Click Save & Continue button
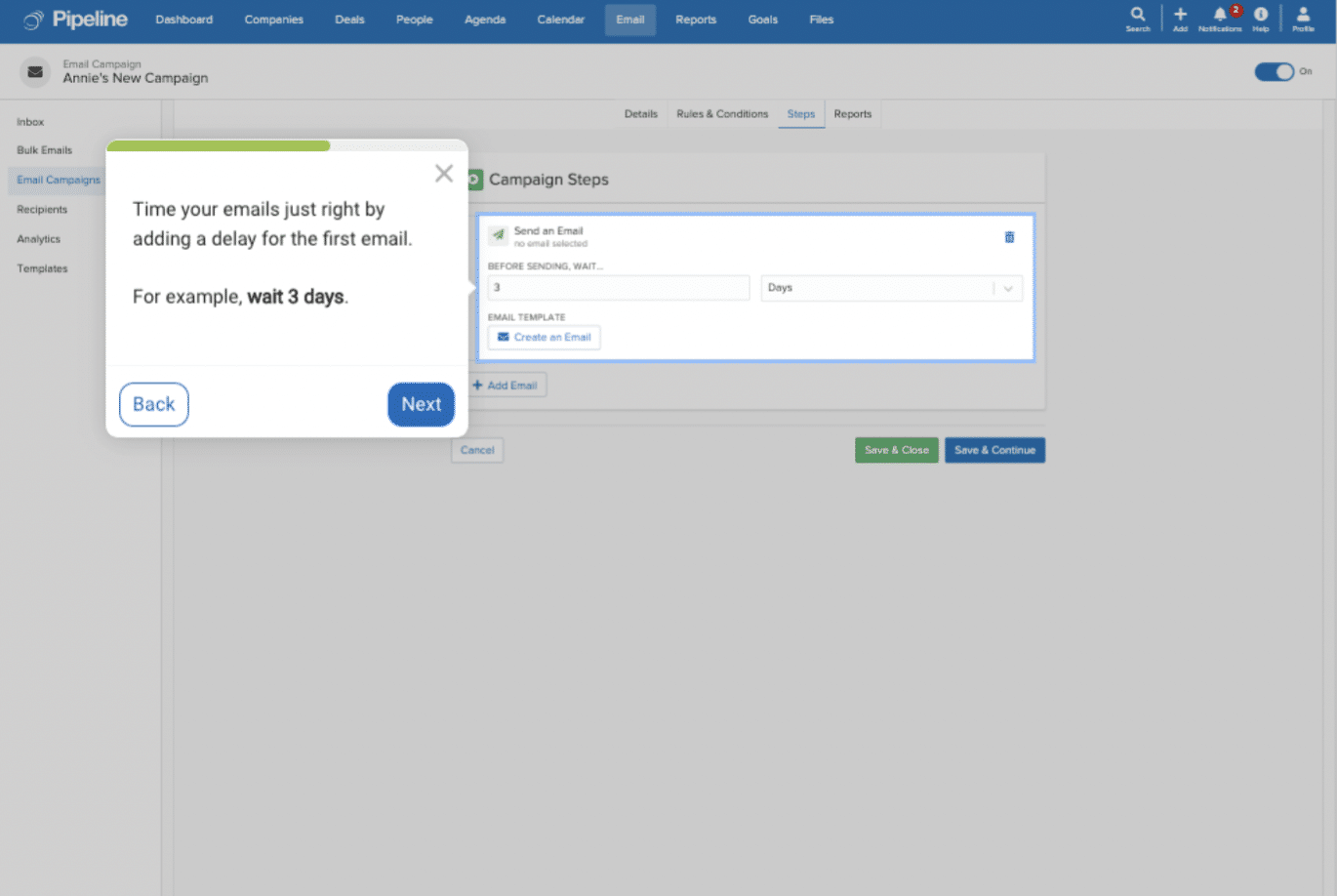 click(994, 450)
